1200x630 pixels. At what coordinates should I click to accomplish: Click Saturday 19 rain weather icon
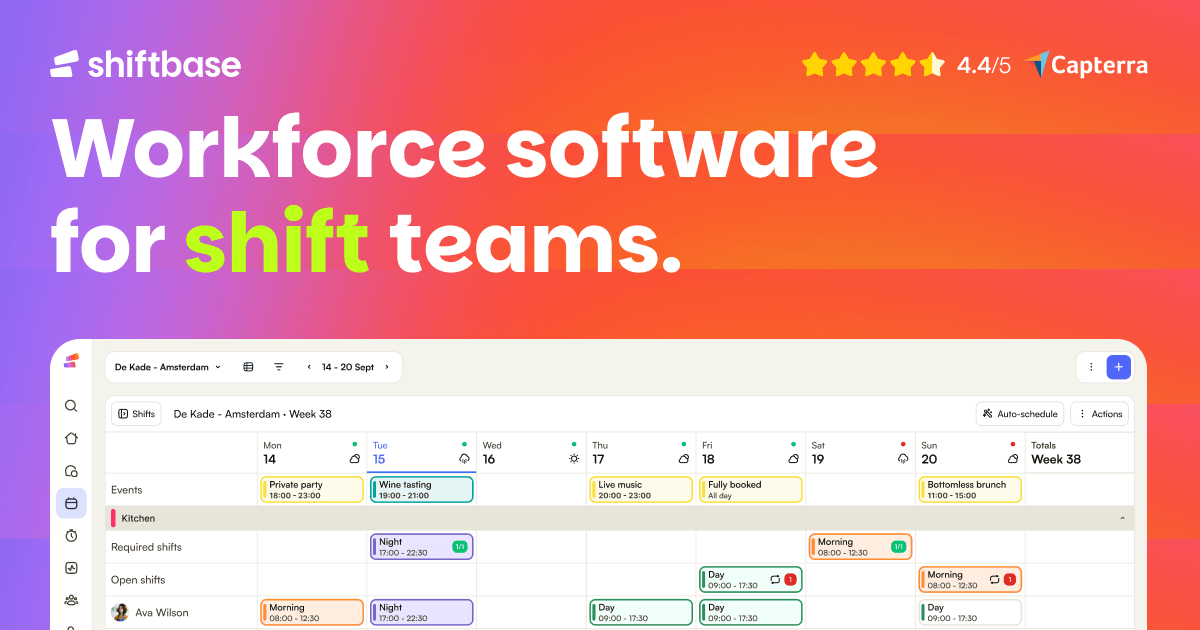[903, 459]
